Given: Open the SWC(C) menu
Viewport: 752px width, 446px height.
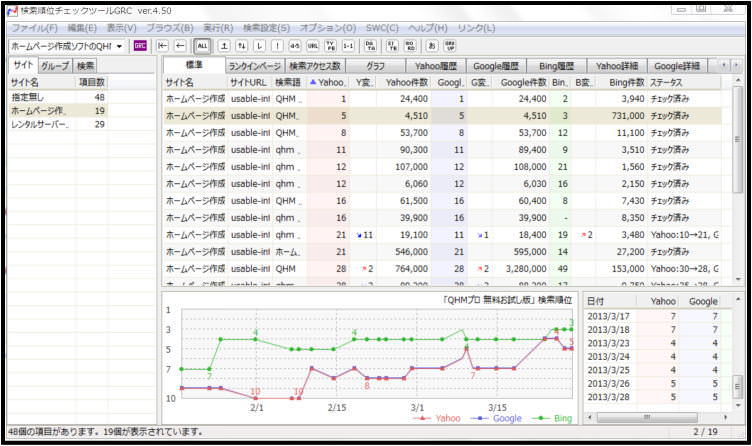Looking at the screenshot, I should pos(382,28).
